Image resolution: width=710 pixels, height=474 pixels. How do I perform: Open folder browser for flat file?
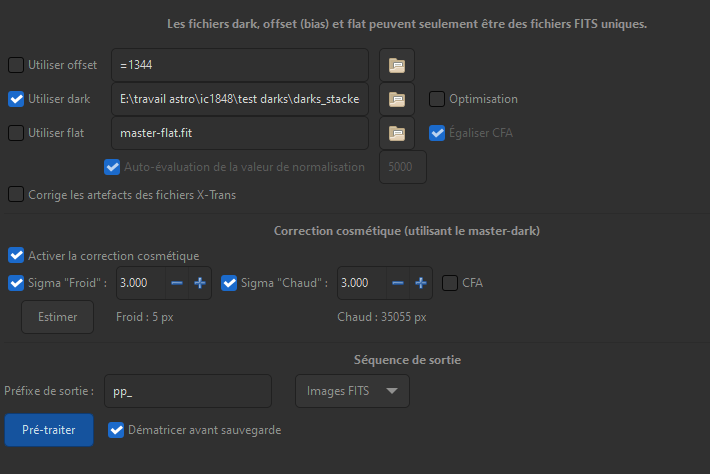tap(397, 132)
